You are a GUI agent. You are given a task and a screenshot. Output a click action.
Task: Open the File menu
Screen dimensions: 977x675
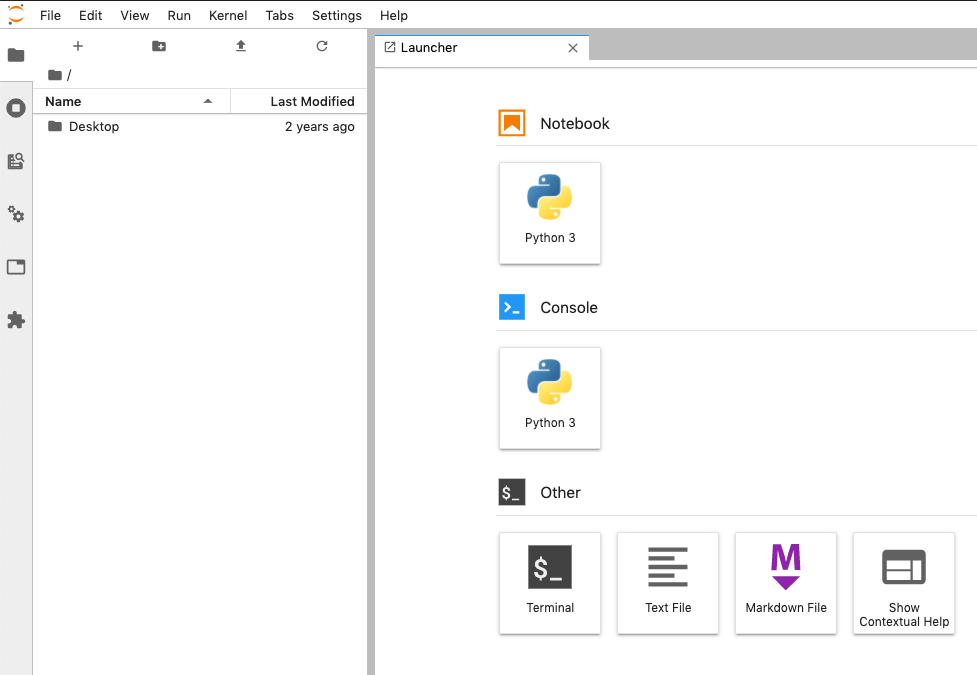(x=50, y=15)
